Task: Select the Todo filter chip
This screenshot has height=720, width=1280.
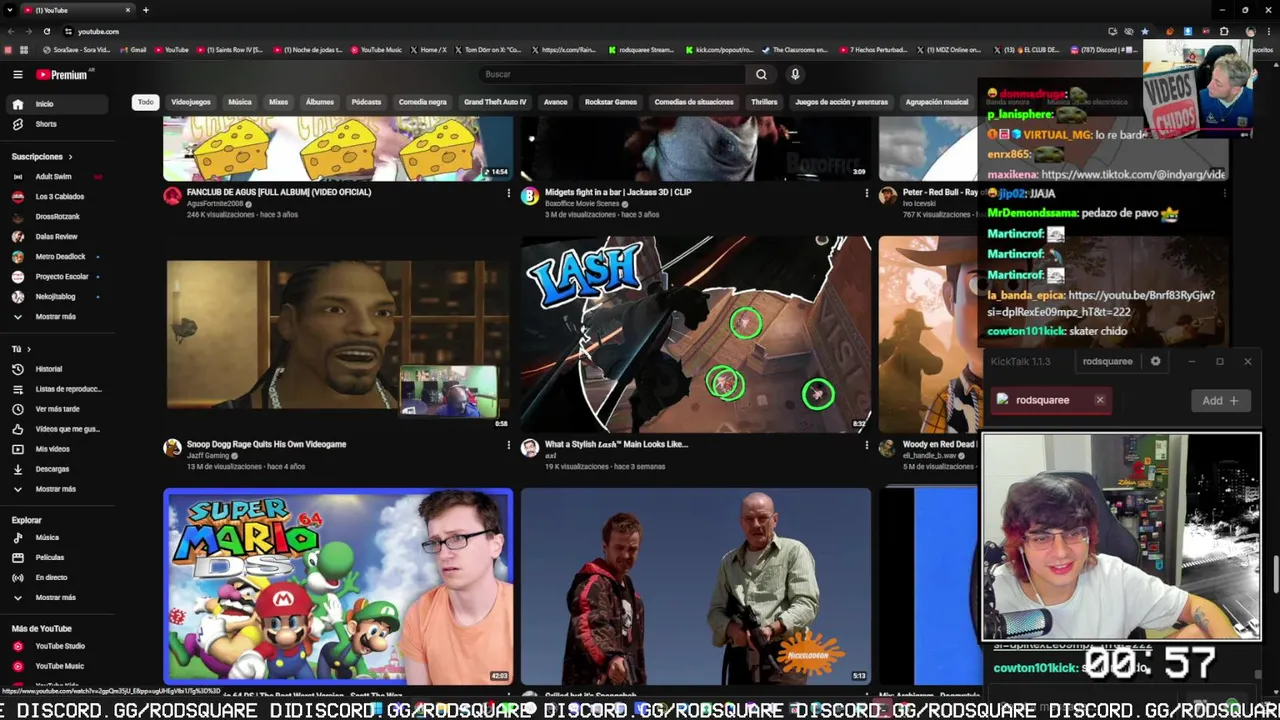Action: point(146,102)
